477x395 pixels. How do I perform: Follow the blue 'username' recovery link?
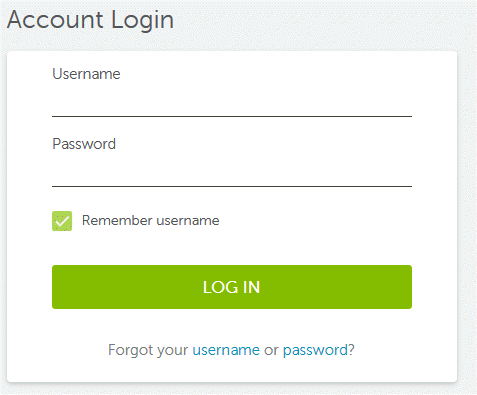[x=226, y=350]
